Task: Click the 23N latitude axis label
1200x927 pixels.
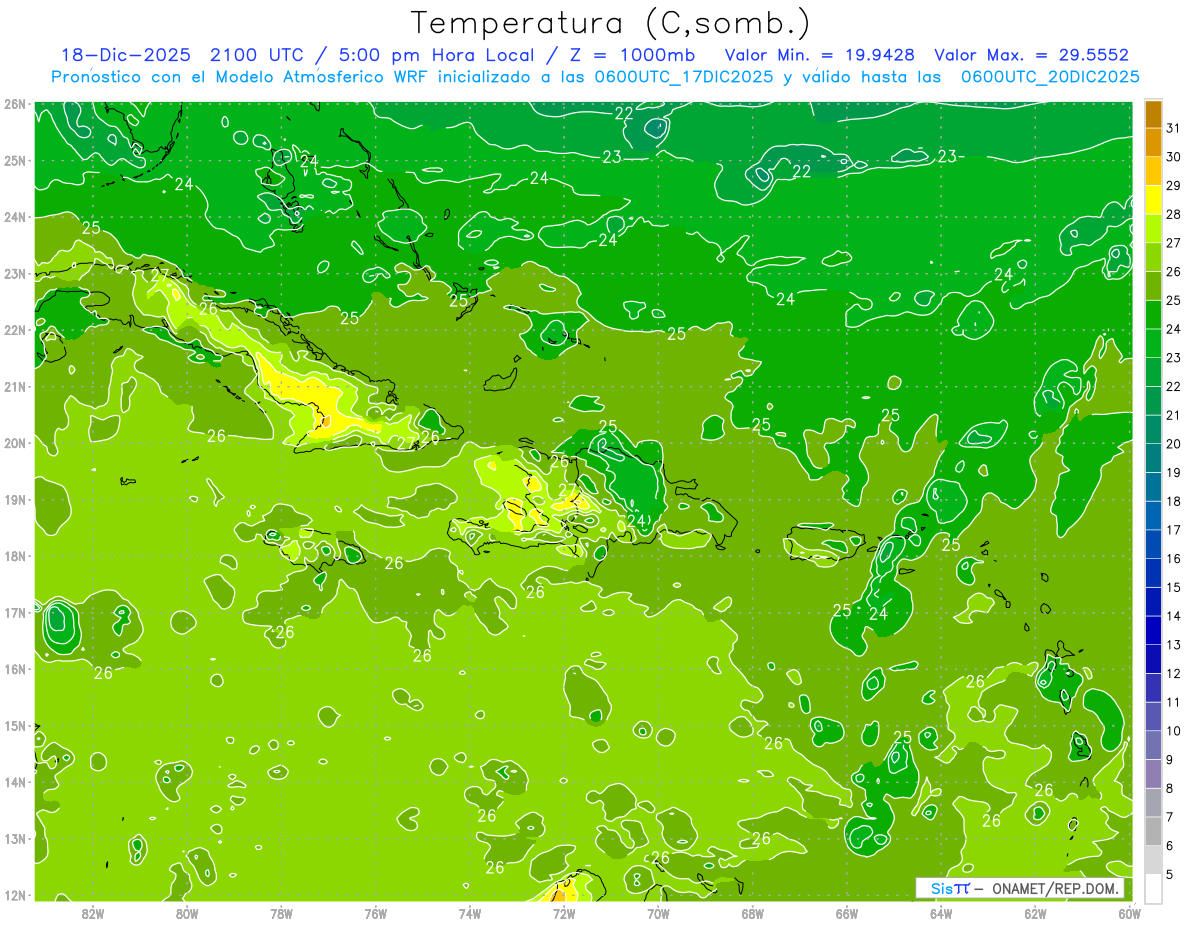Action: click(x=15, y=274)
